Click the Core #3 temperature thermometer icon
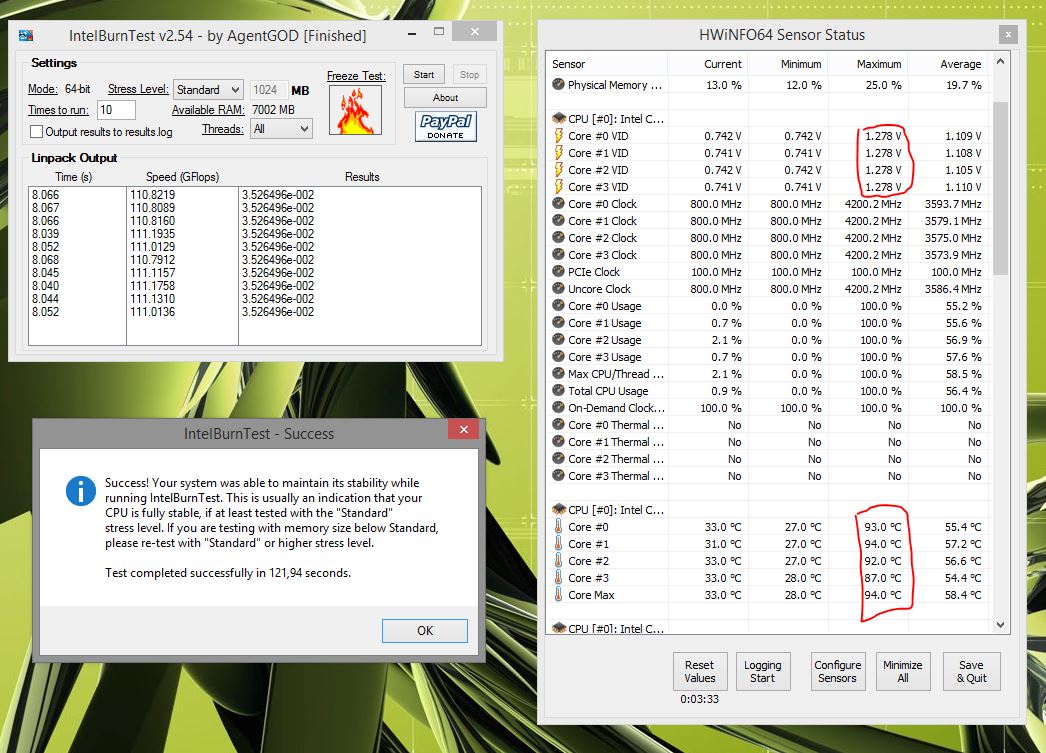The image size is (1046, 753). 558,578
